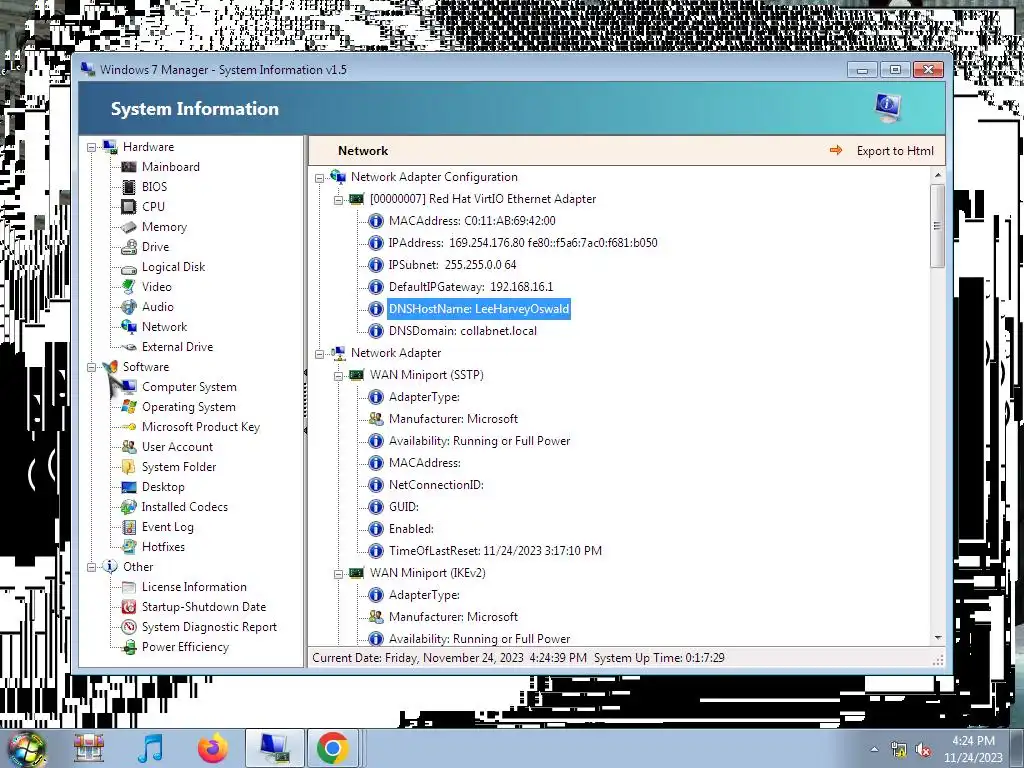Select the Software root tree item

coord(146,367)
